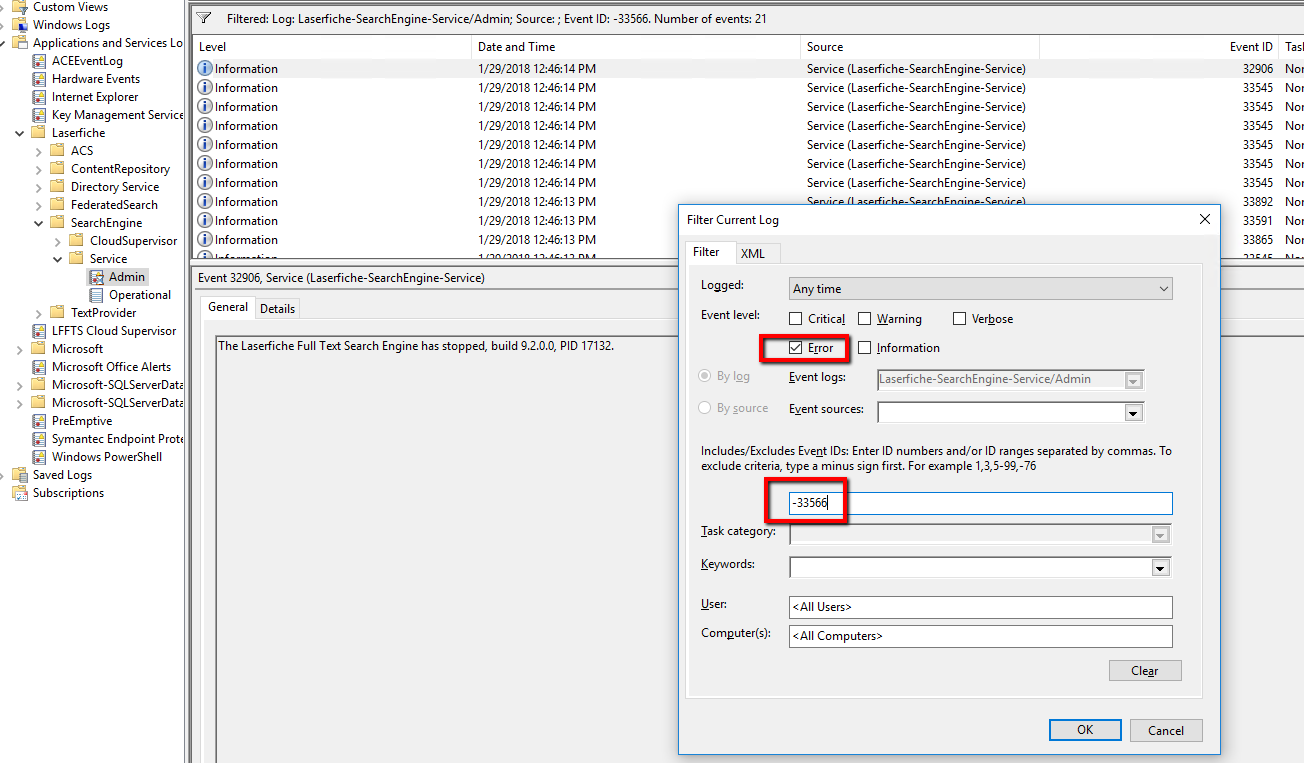Click the User field showing All Users
This screenshot has height=763, width=1304.
point(980,607)
